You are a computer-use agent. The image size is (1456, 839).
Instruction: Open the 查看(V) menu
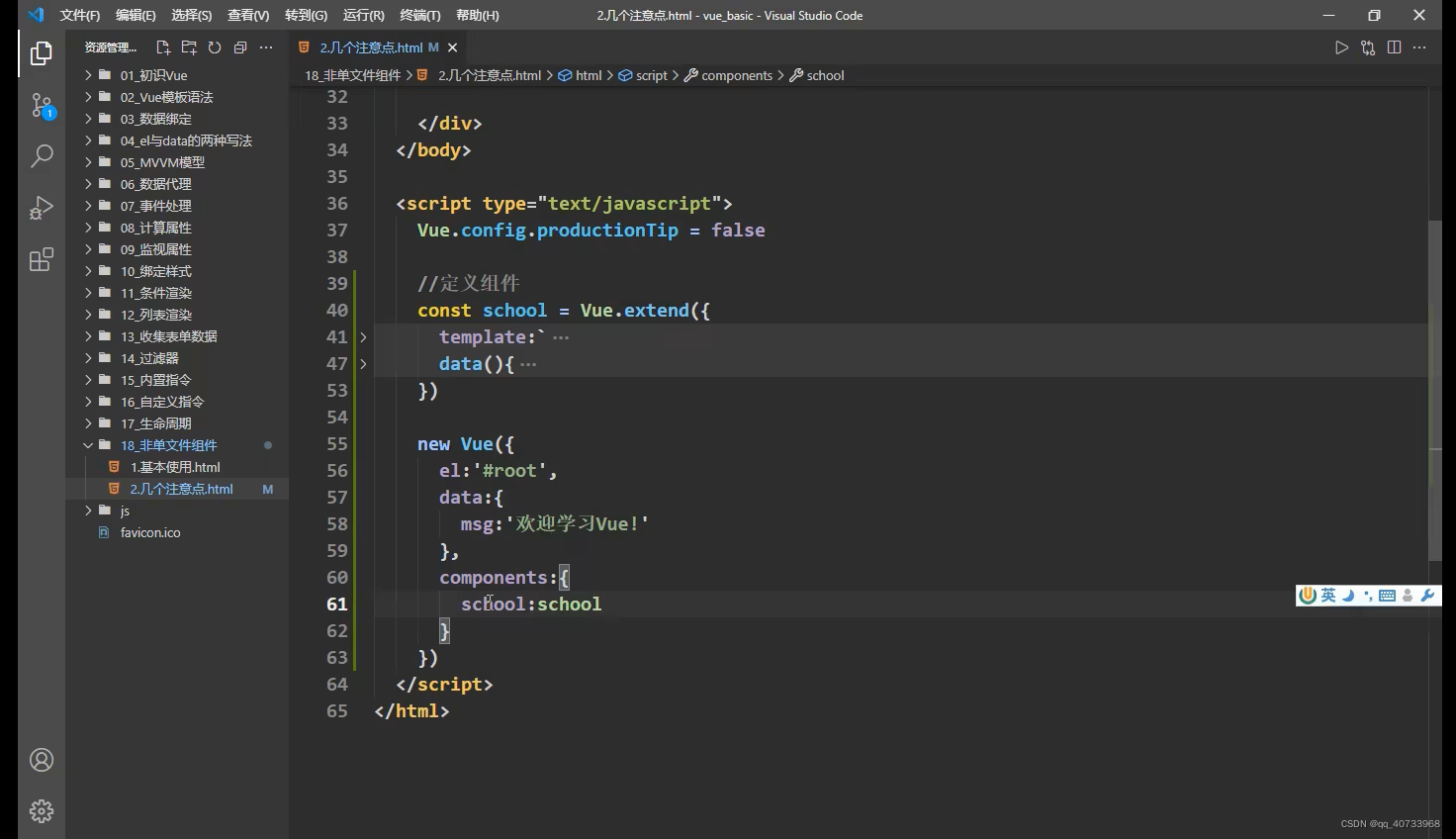(248, 15)
